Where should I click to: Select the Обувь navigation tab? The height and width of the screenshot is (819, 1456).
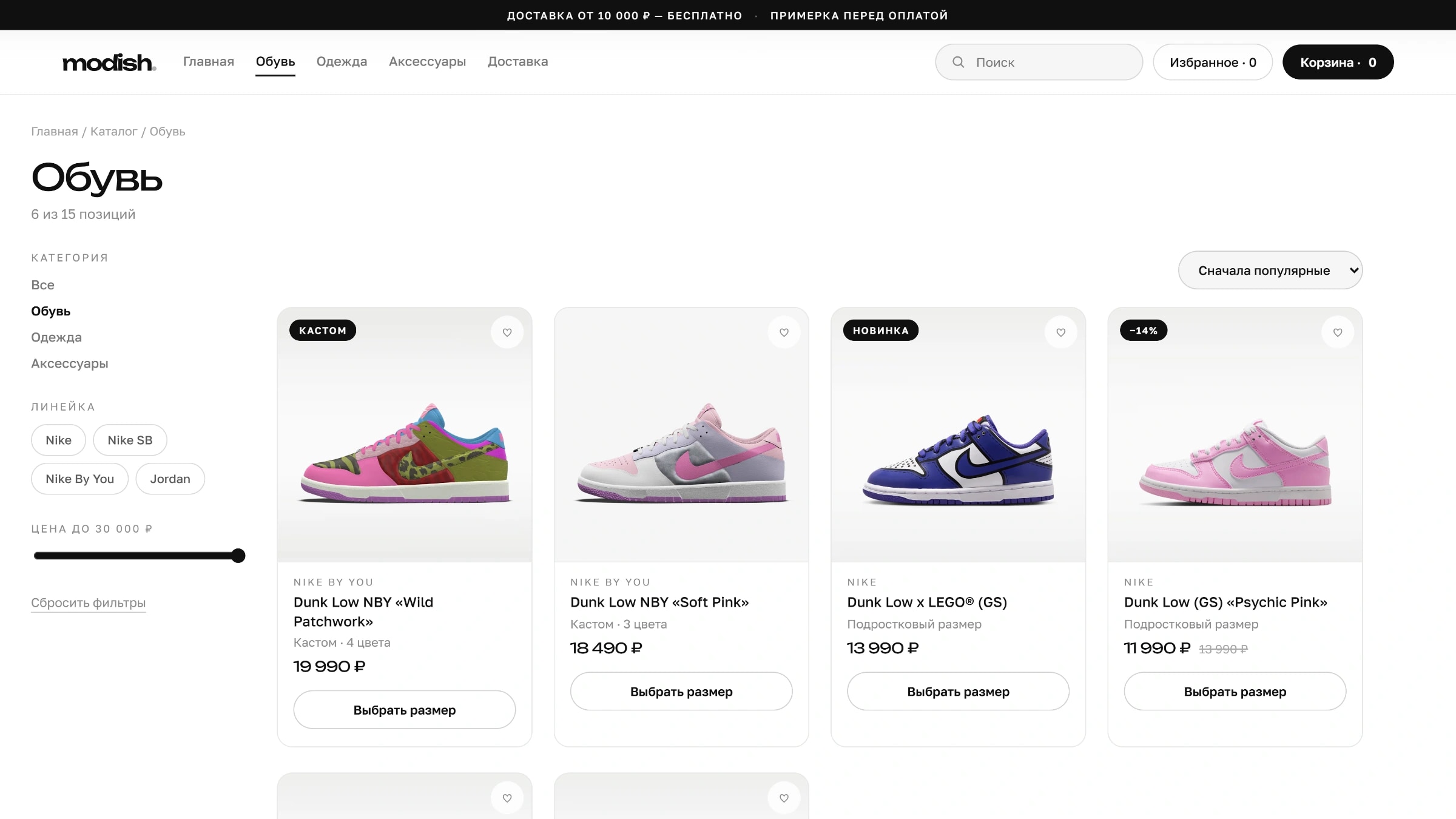tap(275, 61)
